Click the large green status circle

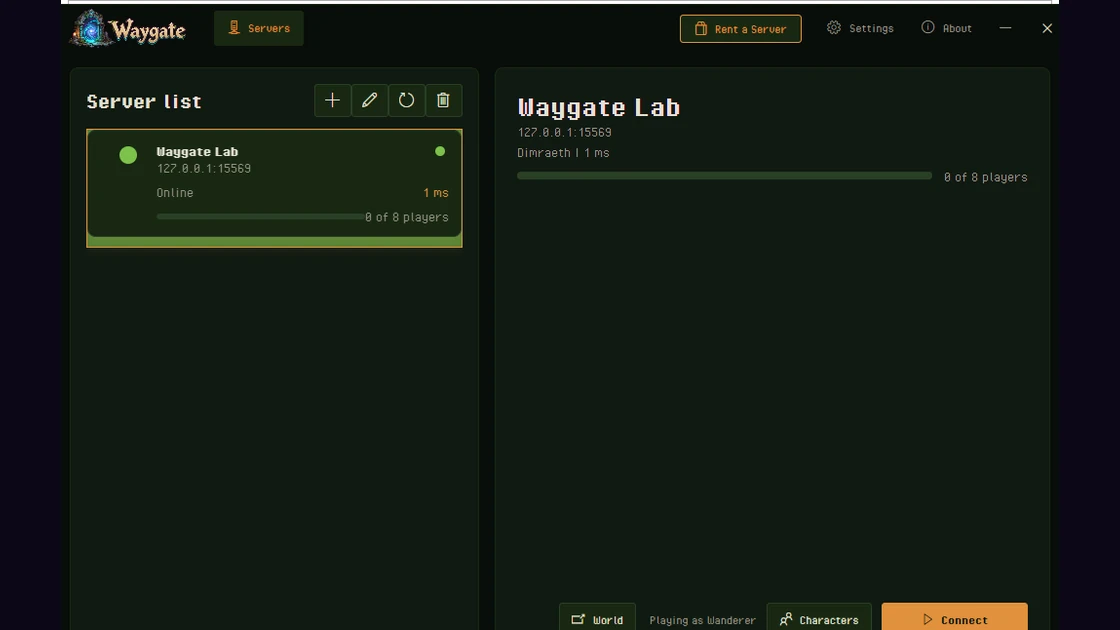[128, 155]
